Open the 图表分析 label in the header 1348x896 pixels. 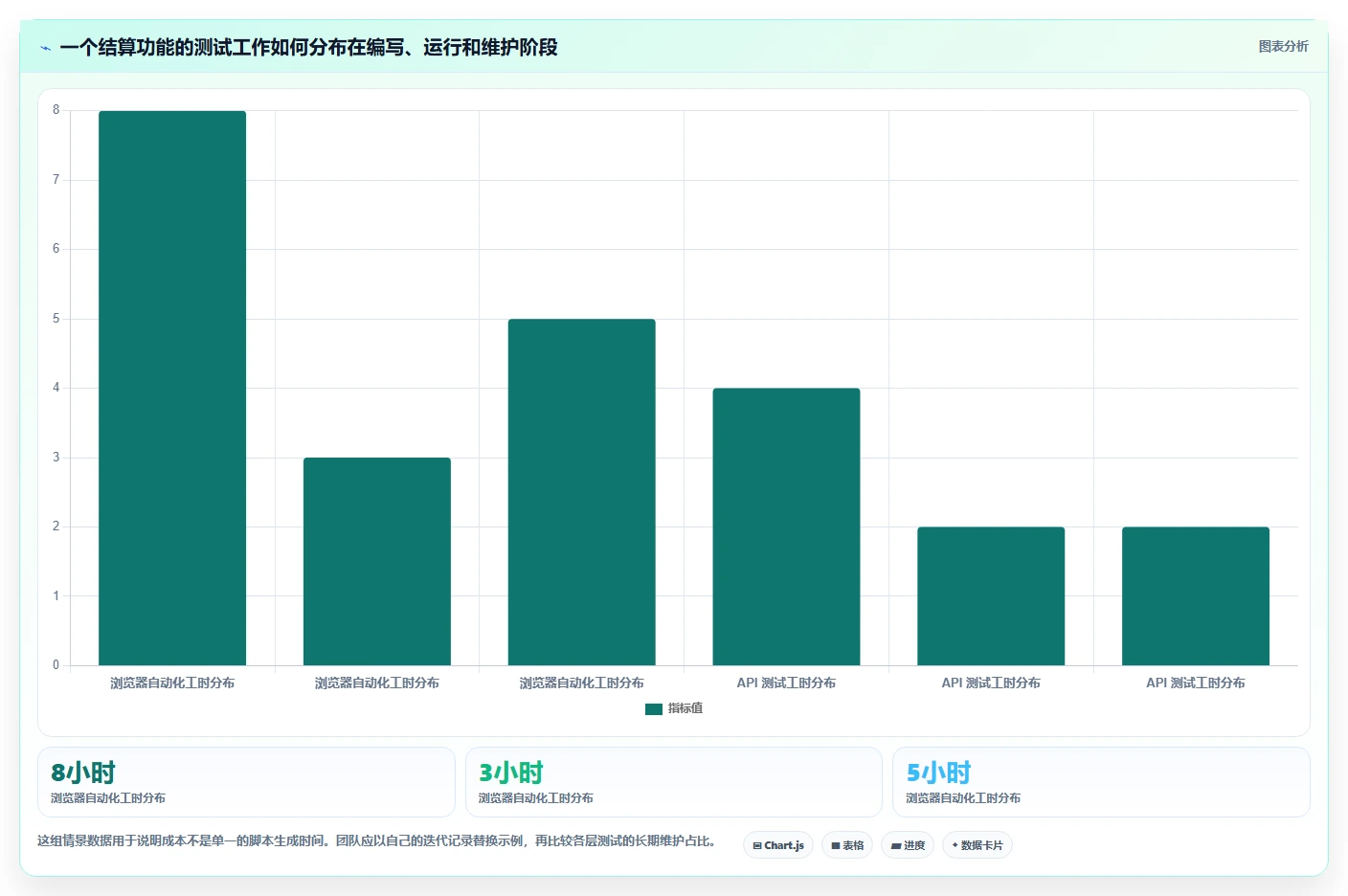[1283, 46]
